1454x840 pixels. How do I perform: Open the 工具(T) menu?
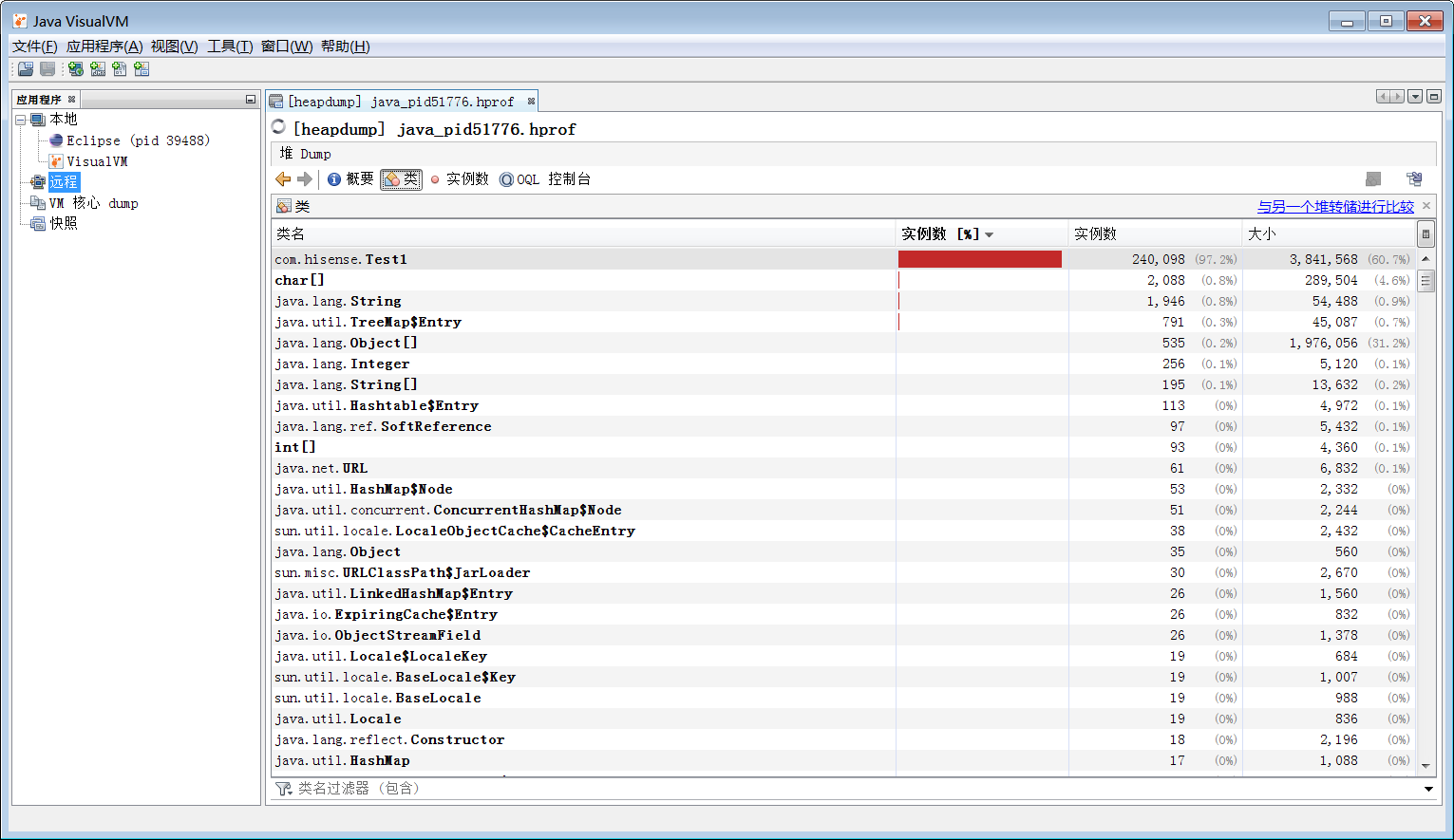tap(230, 47)
